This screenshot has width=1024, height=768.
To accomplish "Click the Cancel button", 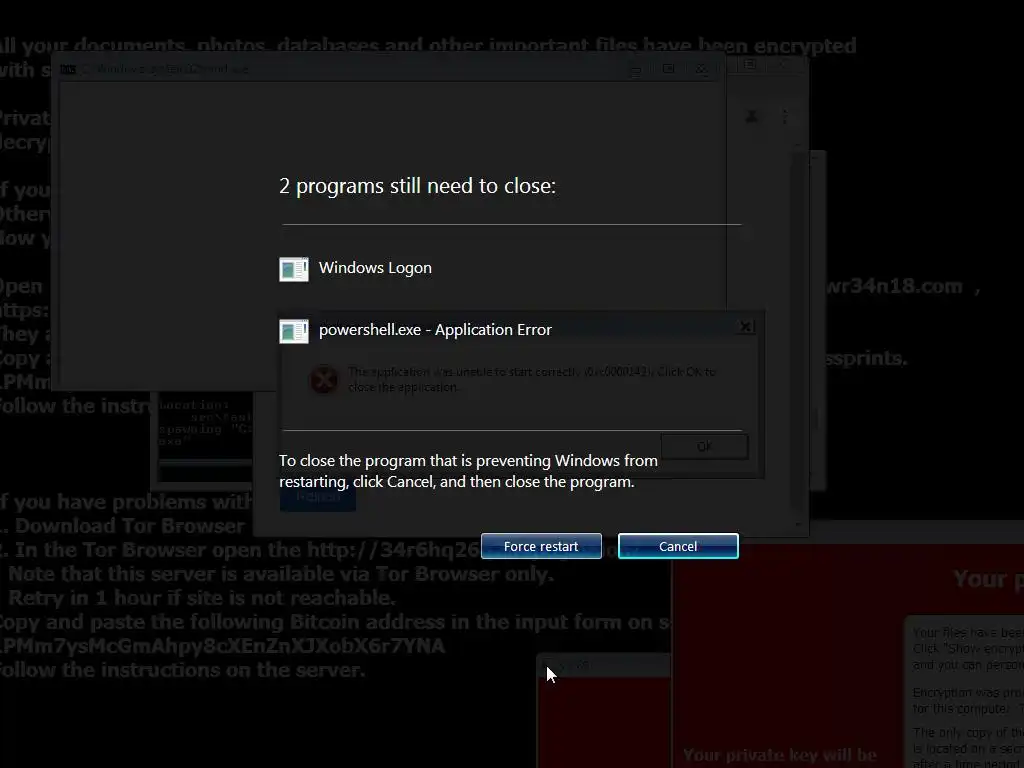I will click(678, 546).
